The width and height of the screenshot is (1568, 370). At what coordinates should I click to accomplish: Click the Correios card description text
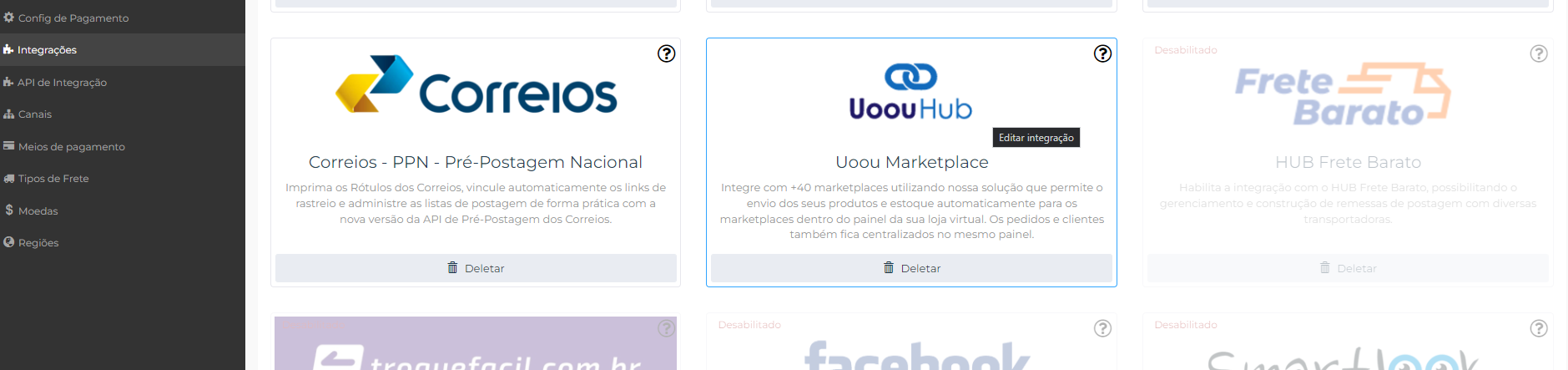[476, 203]
